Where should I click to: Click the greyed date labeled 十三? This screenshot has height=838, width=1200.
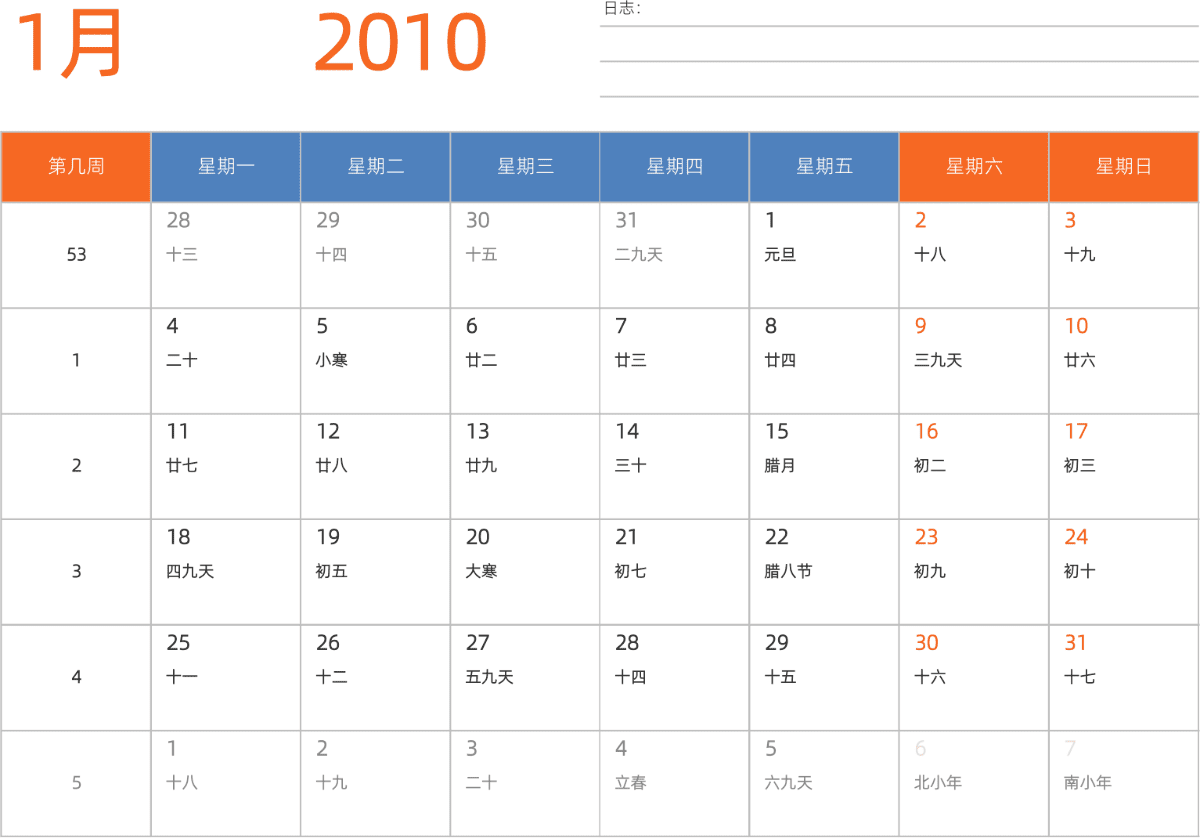coord(182,255)
